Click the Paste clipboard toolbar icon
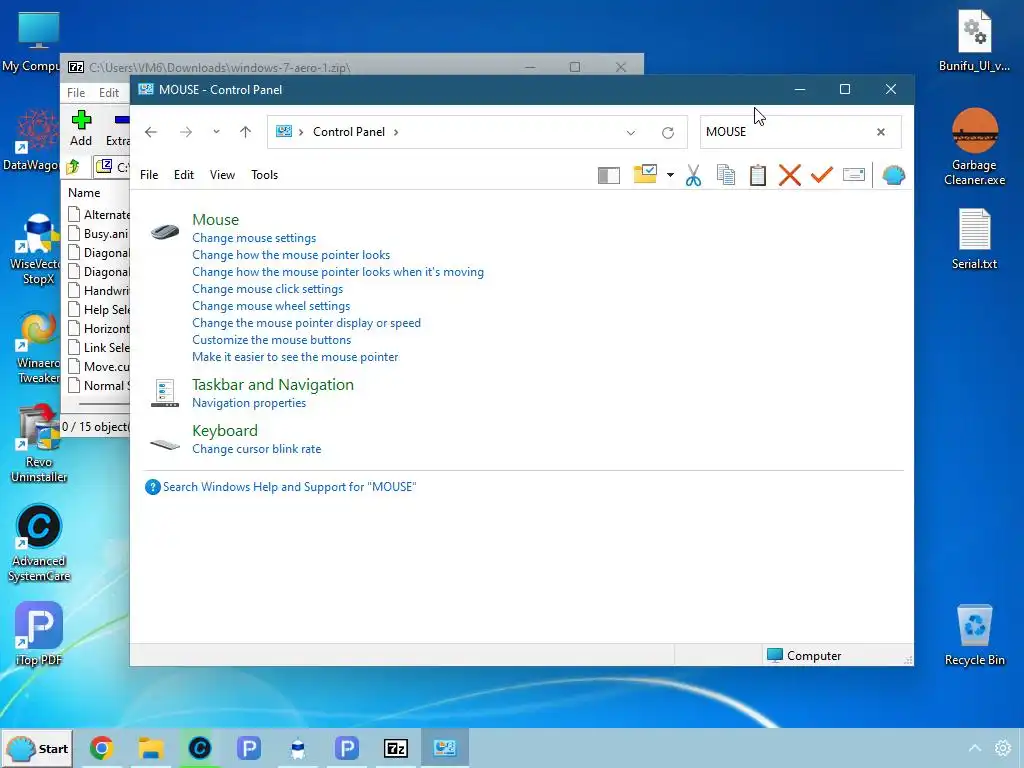This screenshot has height=768, width=1024. 758,175
